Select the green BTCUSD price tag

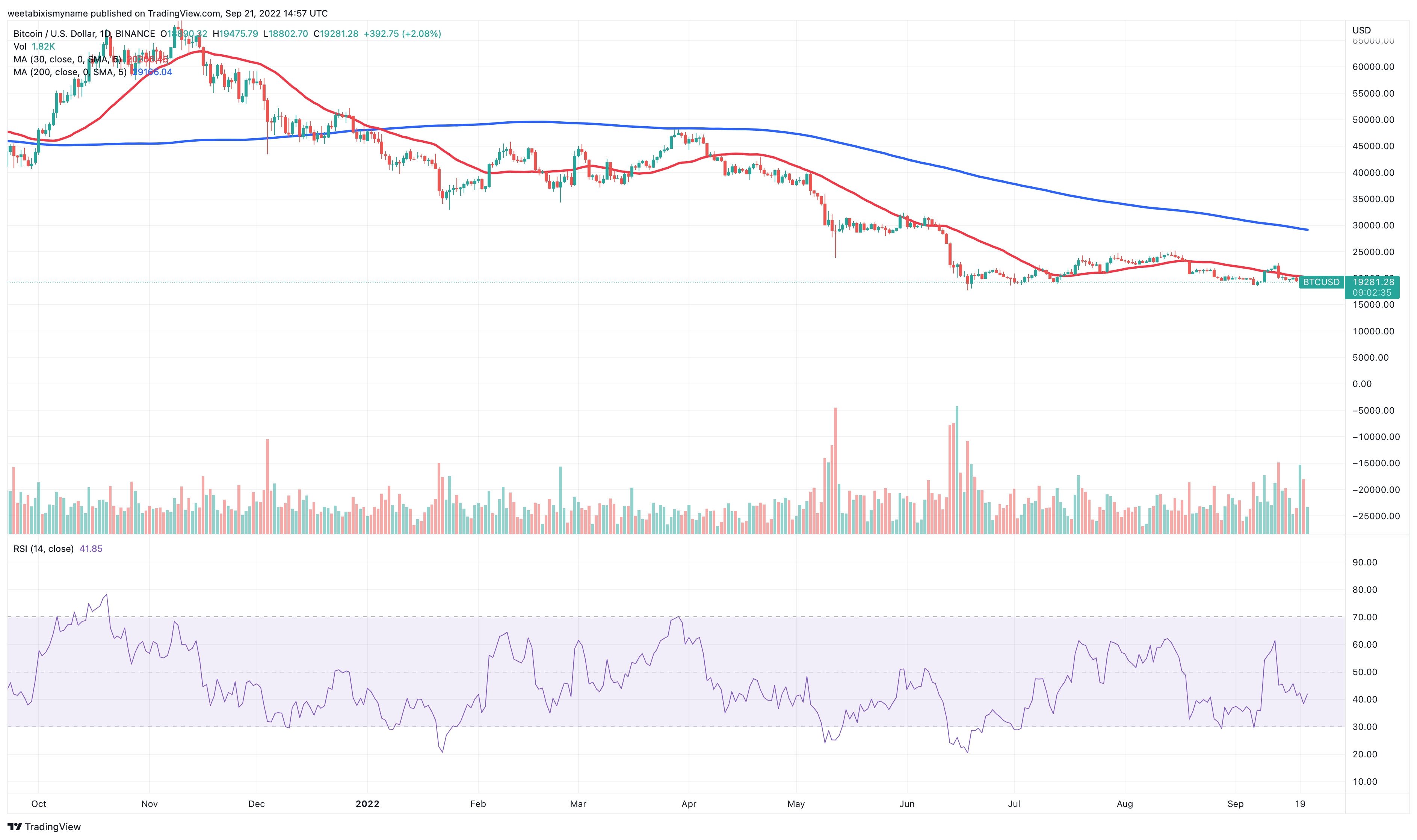[x=1321, y=282]
